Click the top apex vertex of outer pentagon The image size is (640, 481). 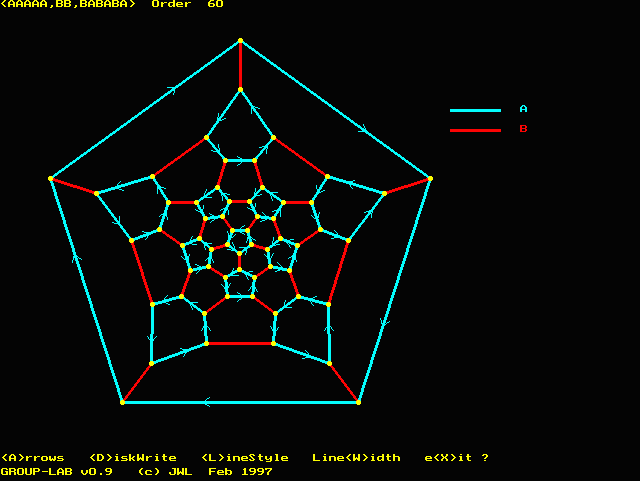[240, 40]
